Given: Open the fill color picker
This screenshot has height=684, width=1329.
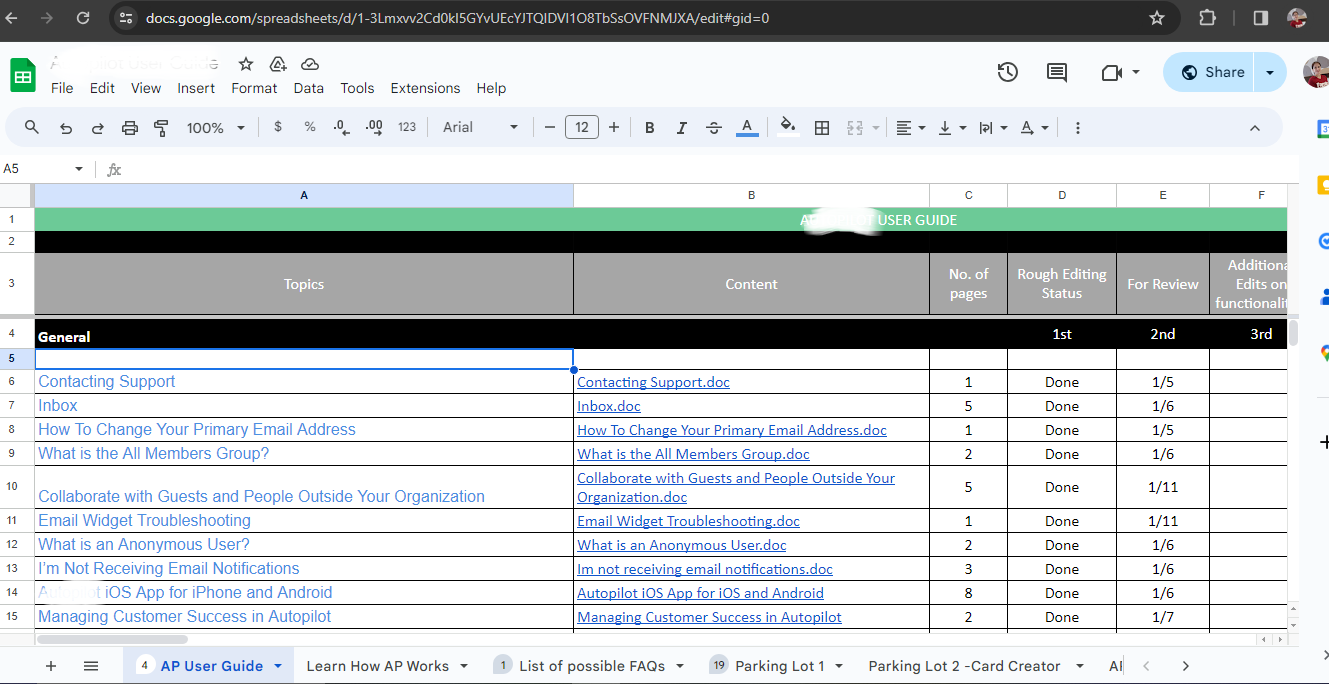Looking at the screenshot, I should tap(788, 127).
